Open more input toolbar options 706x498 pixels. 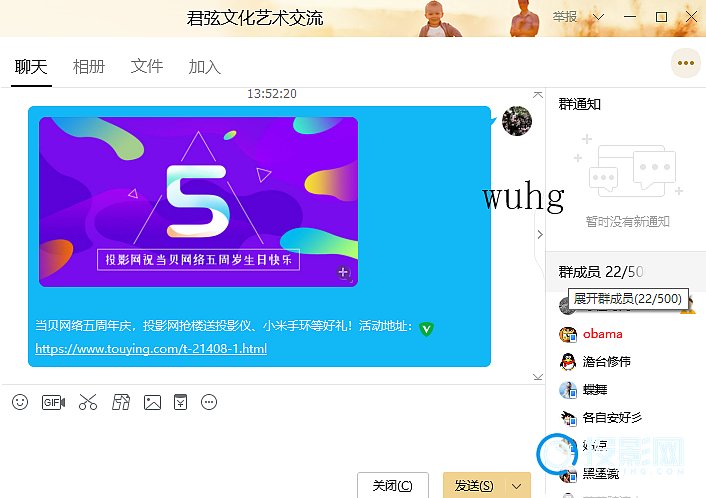pyautogui.click(x=209, y=402)
